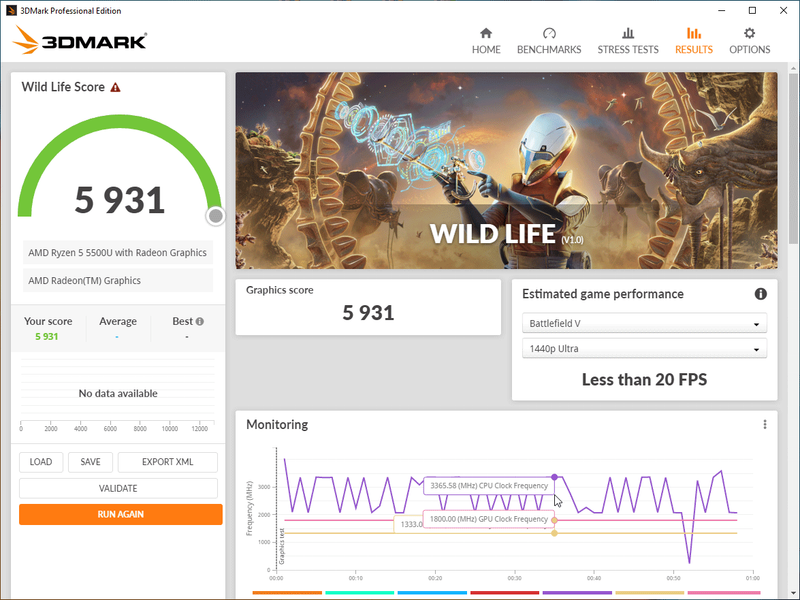Click the VALIDATE button
This screenshot has height=600, width=800.
coord(118,488)
